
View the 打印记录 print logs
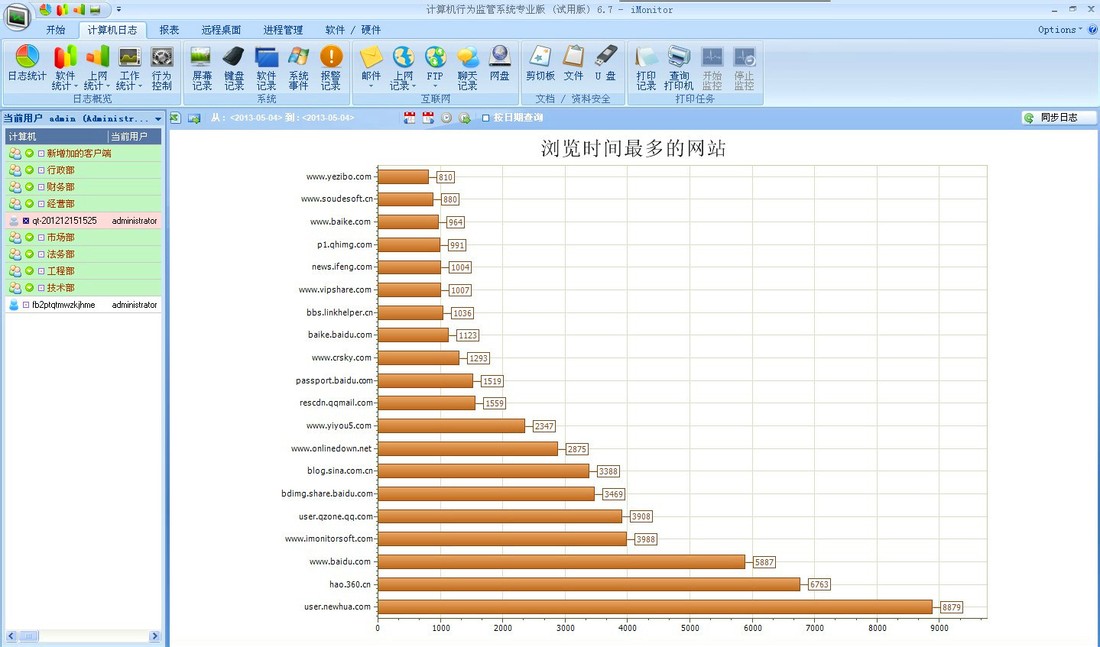tap(646, 66)
